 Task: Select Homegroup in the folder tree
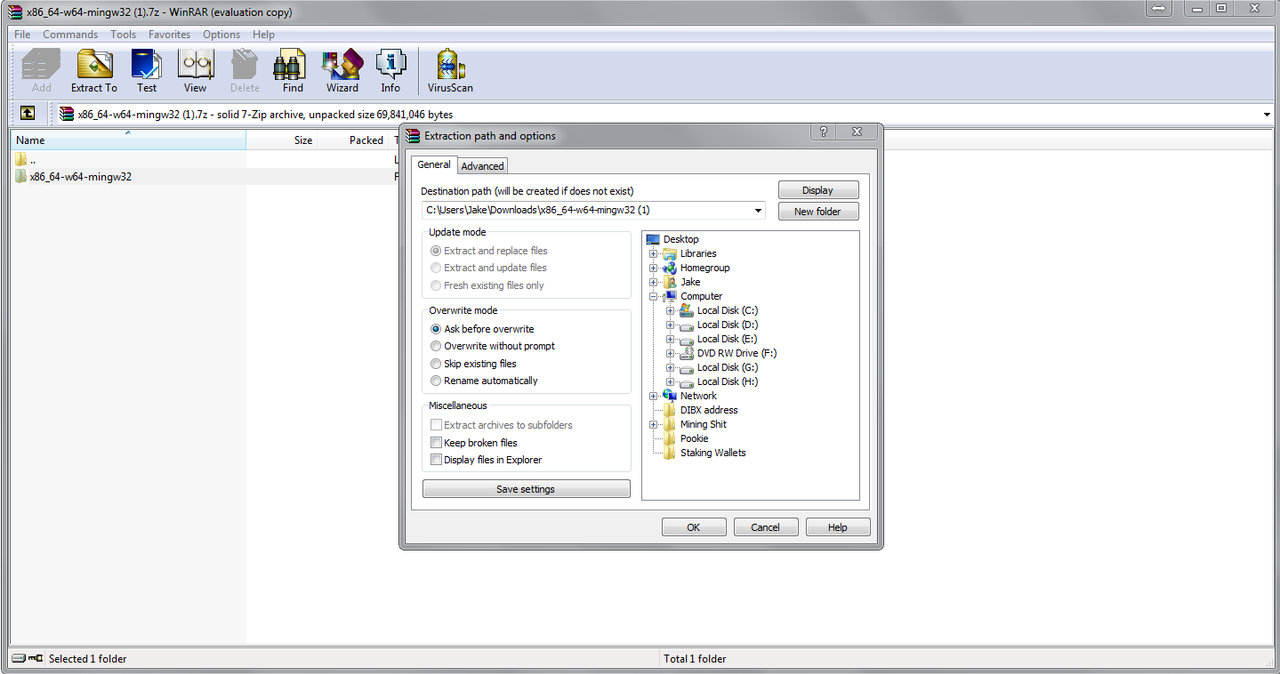click(x=705, y=268)
